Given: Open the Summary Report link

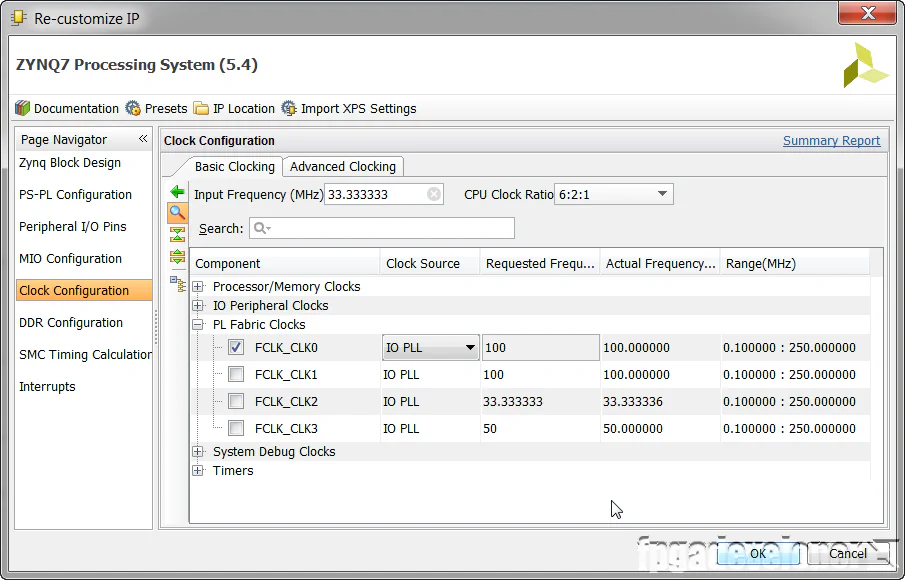Looking at the screenshot, I should click(x=831, y=140).
